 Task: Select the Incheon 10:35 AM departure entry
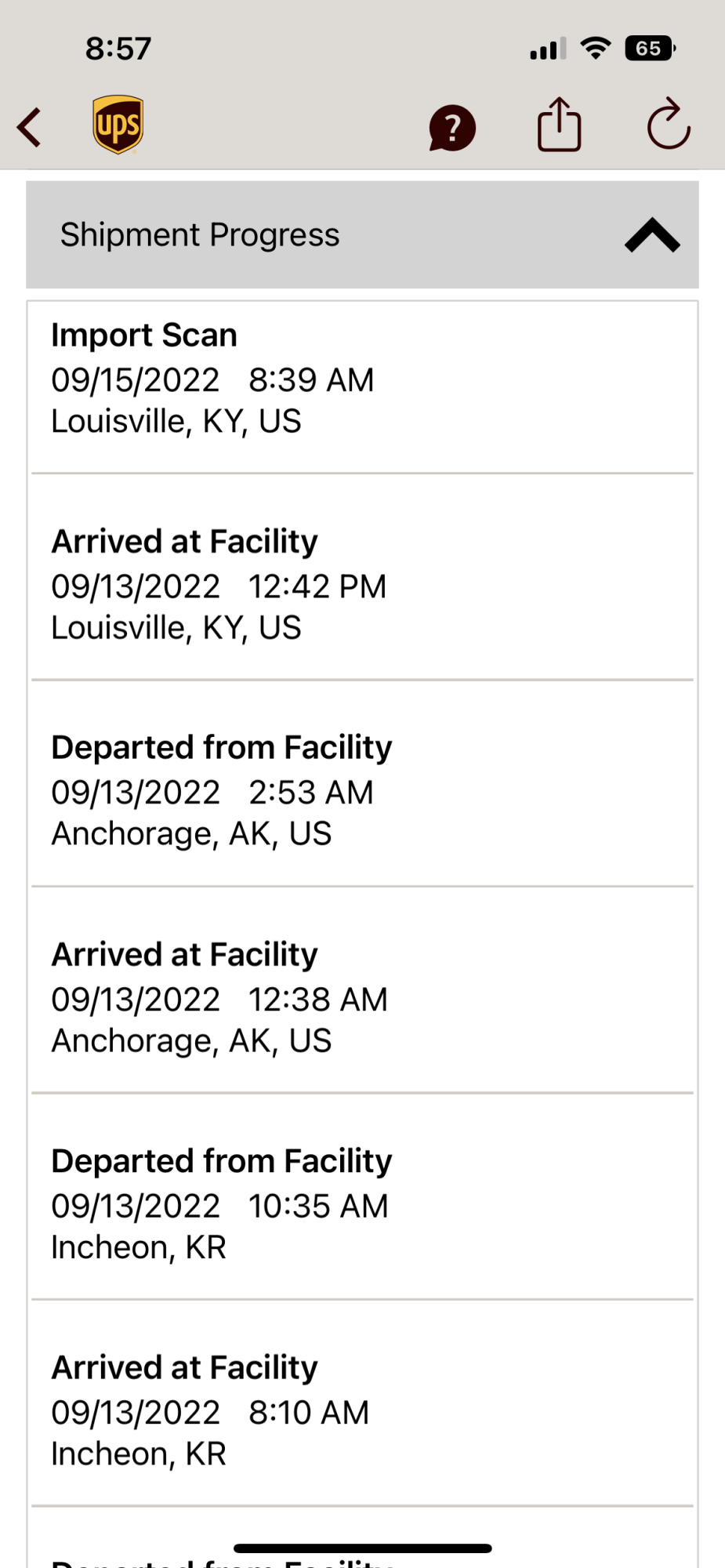tap(362, 1196)
